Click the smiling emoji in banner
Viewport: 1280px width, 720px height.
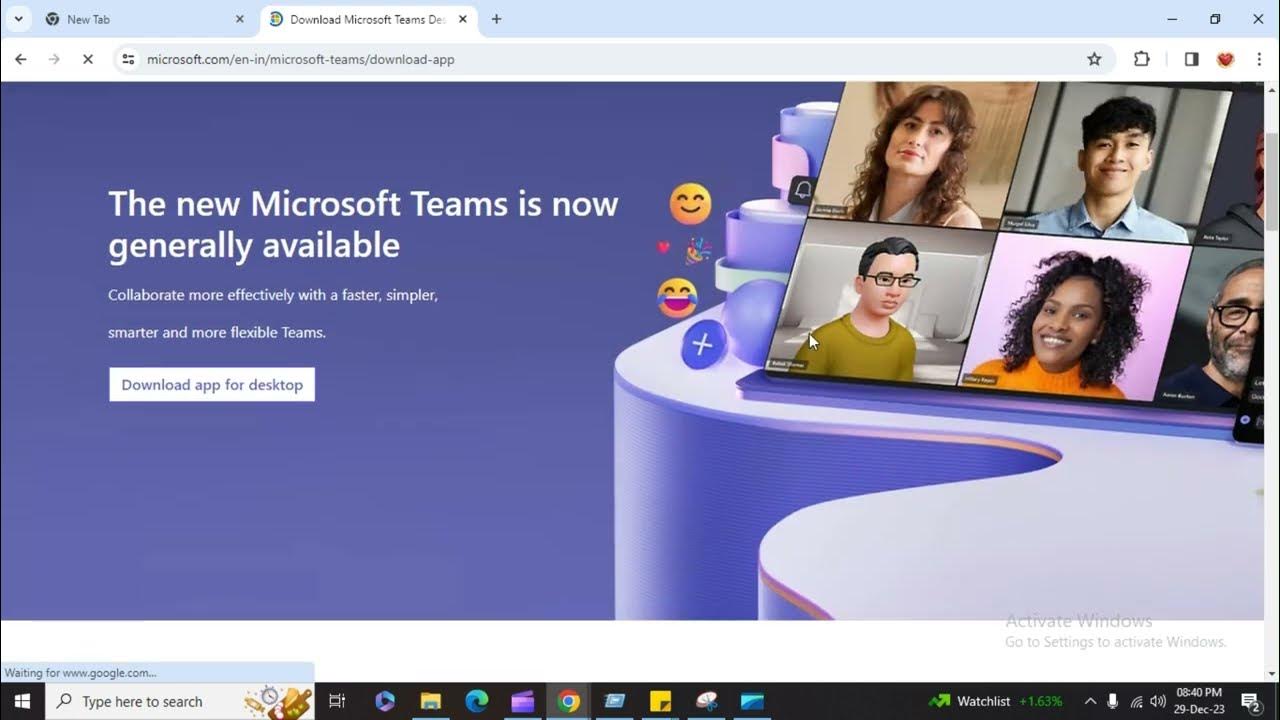coord(690,204)
